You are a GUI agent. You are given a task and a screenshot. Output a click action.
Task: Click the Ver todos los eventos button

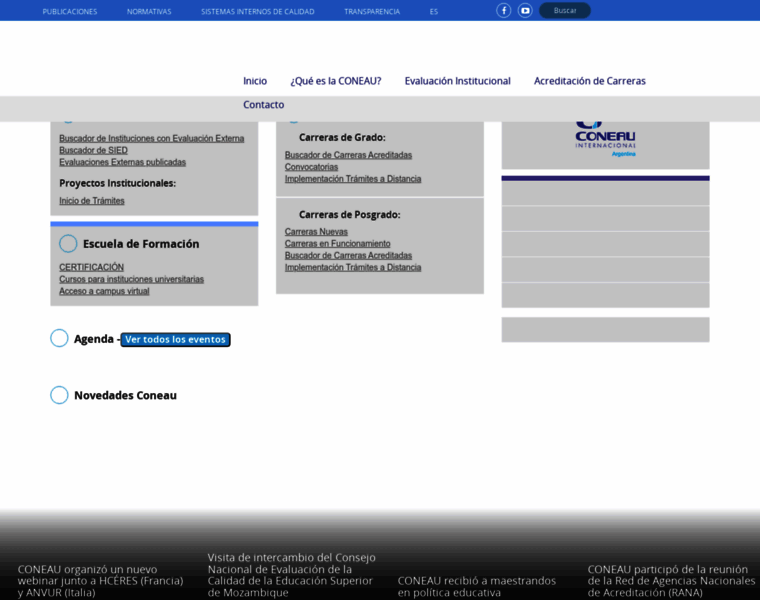(175, 339)
